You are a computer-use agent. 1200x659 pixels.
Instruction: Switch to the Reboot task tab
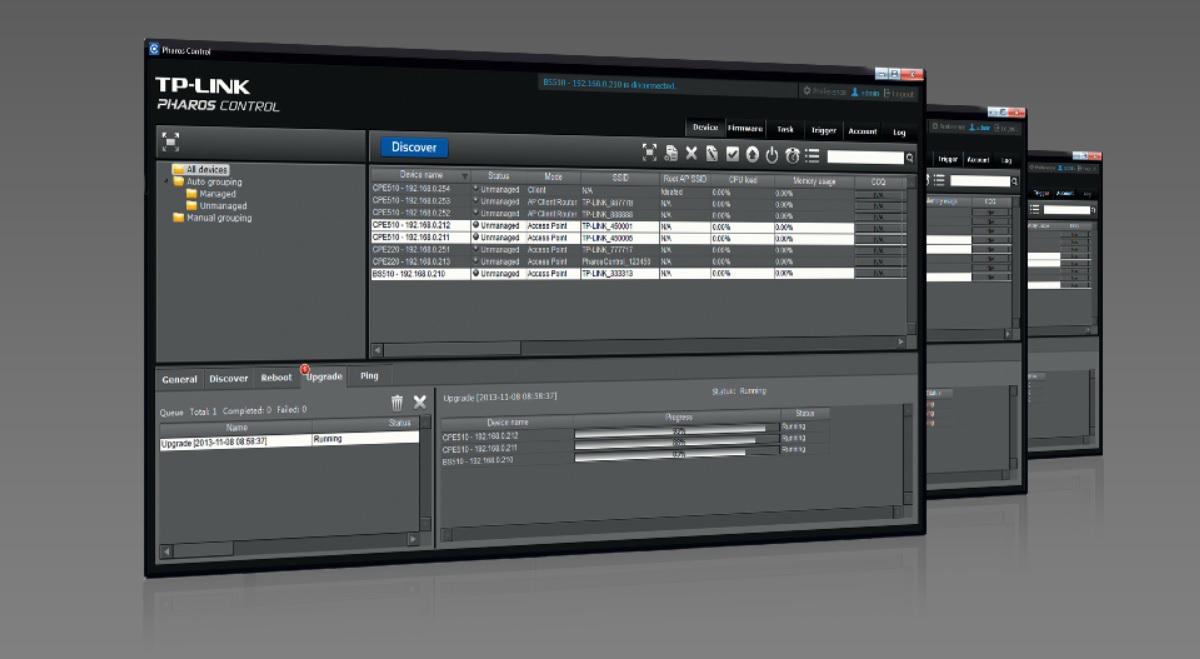coord(276,378)
